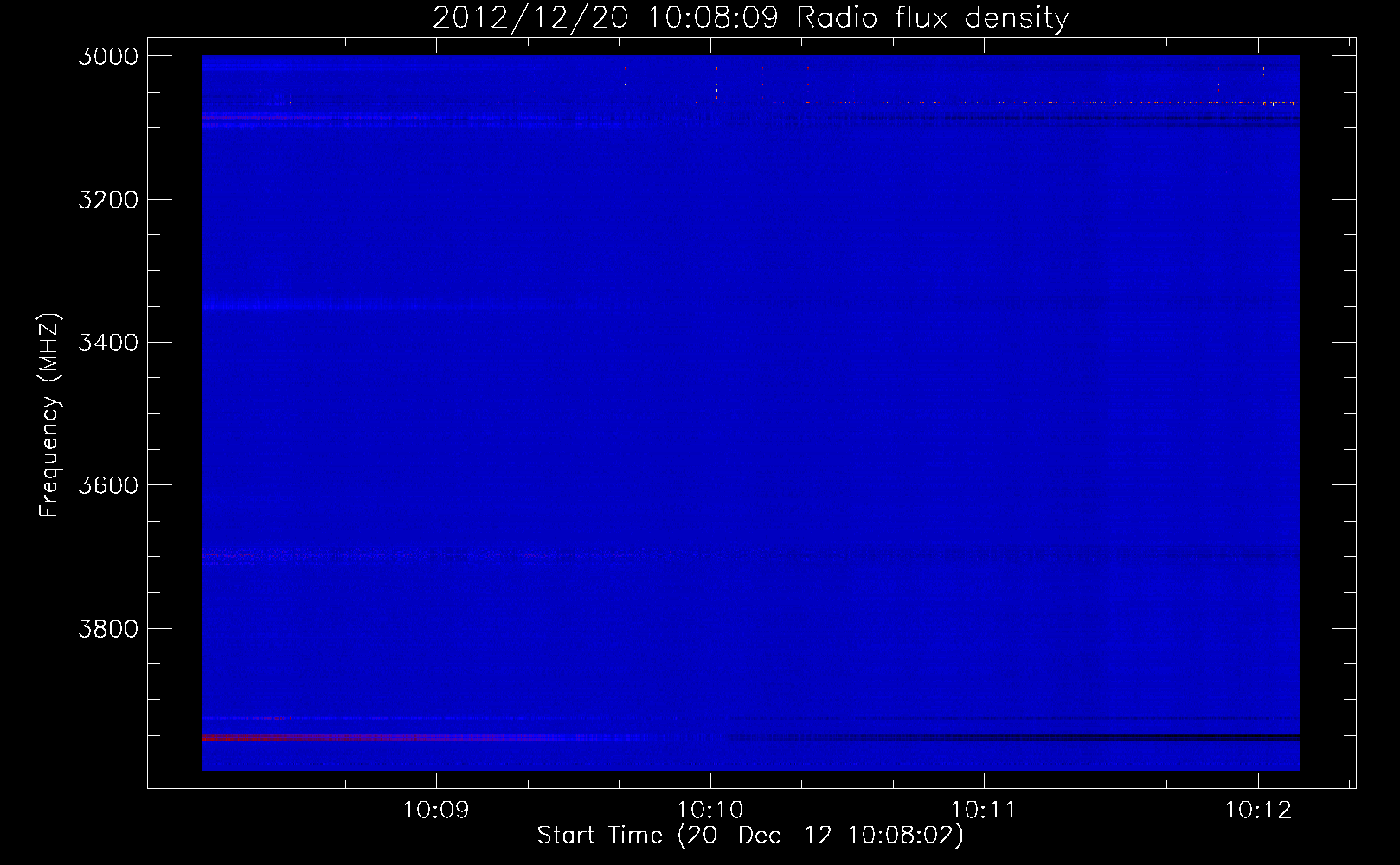The image size is (1400, 865).
Task: Click the 3400 frequency tick label
Action: coord(108,343)
